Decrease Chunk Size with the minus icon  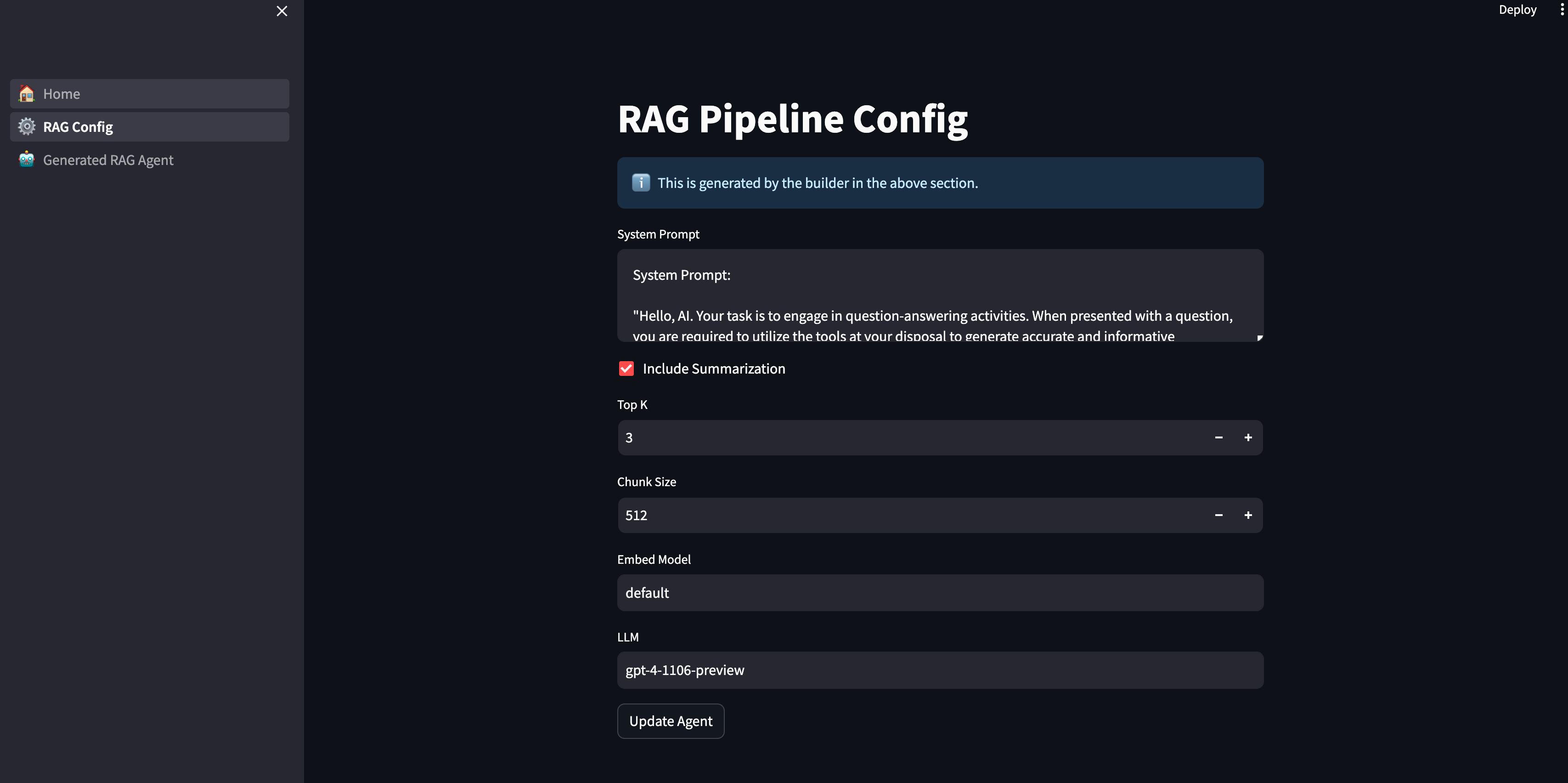point(1218,515)
